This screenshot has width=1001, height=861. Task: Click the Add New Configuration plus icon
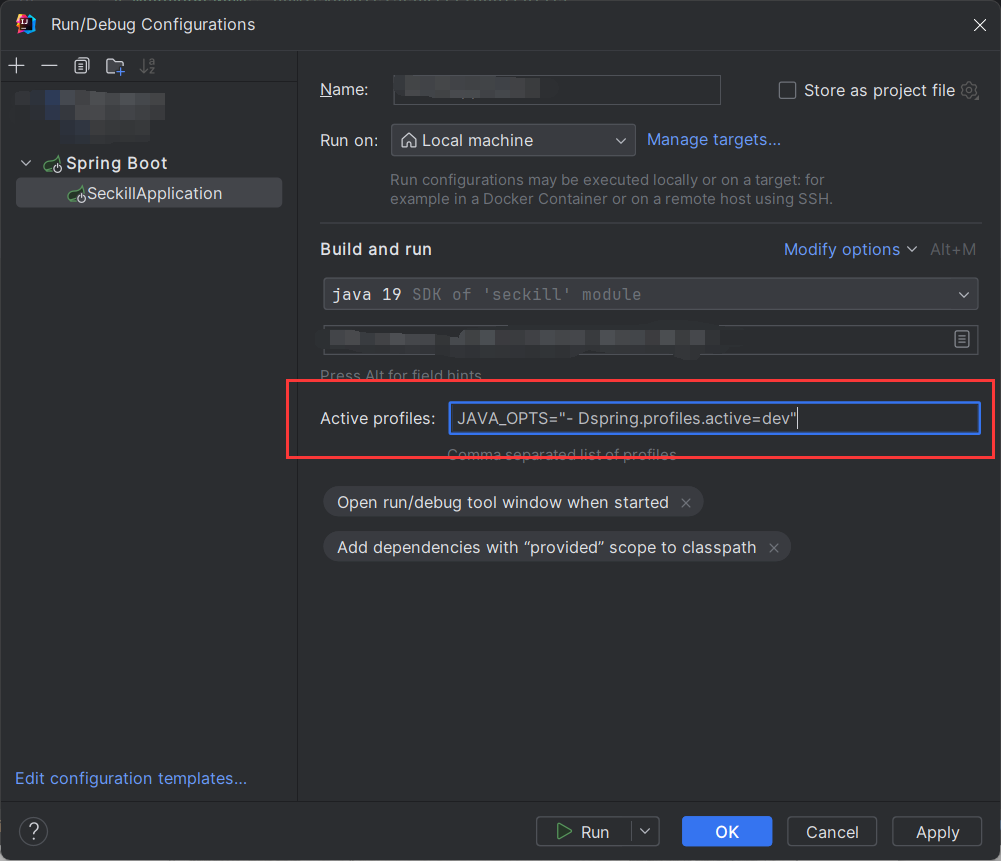17,66
